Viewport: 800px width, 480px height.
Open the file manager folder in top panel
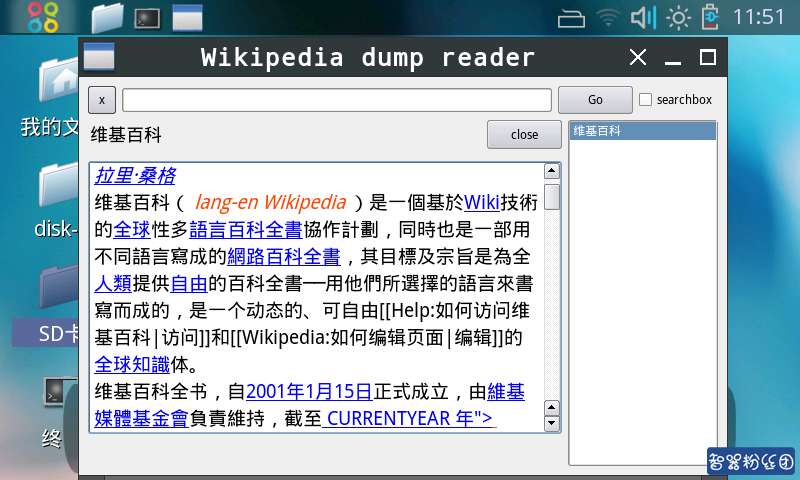coord(107,18)
